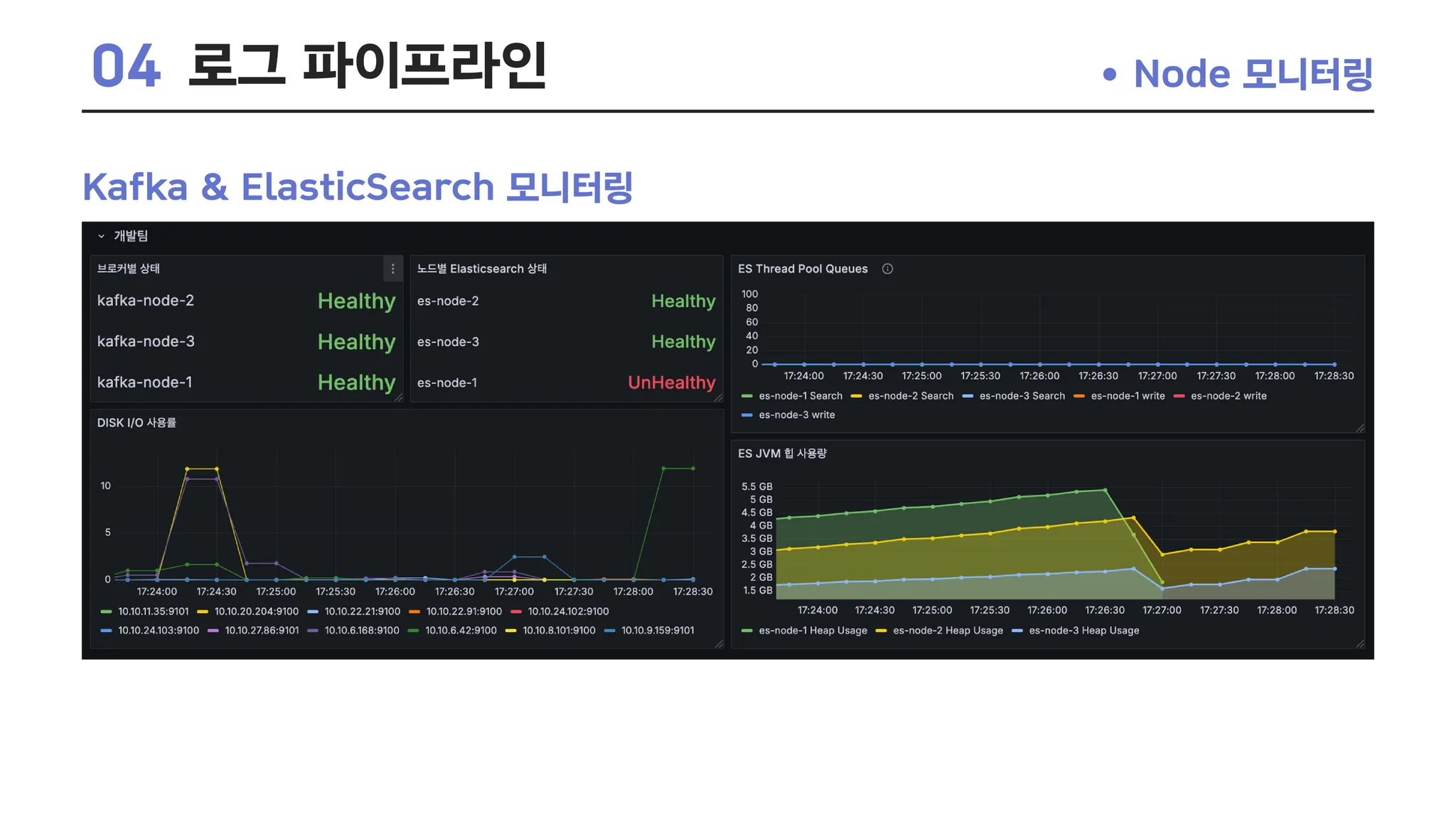Viewport: 1456px width, 819px height.
Task: Toggle 10.10.9.159:9101 disk legend entry
Action: (x=658, y=631)
